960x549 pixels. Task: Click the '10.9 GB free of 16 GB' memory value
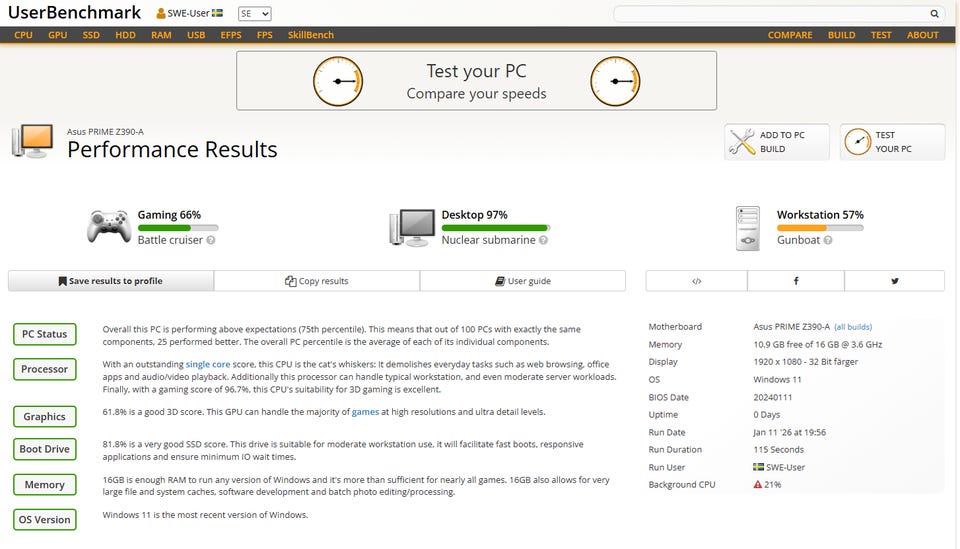(x=818, y=345)
